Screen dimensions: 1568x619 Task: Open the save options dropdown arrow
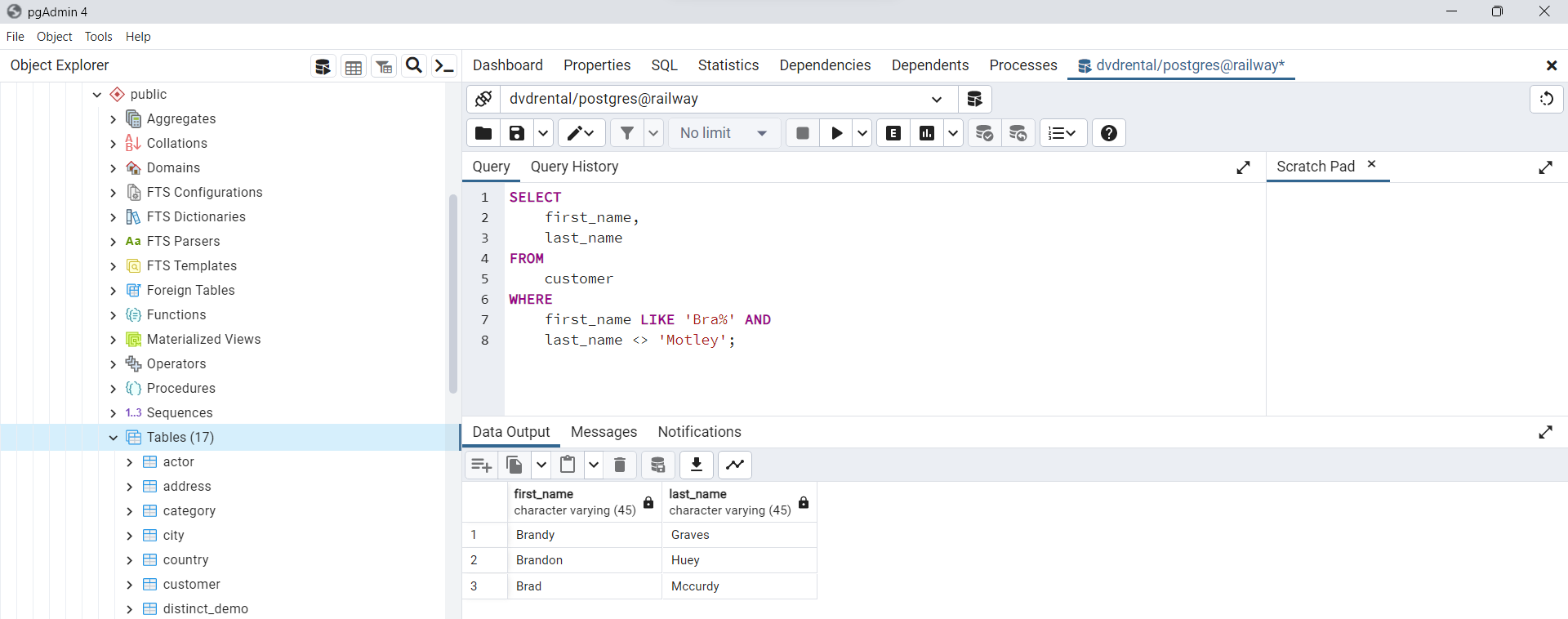point(543,133)
